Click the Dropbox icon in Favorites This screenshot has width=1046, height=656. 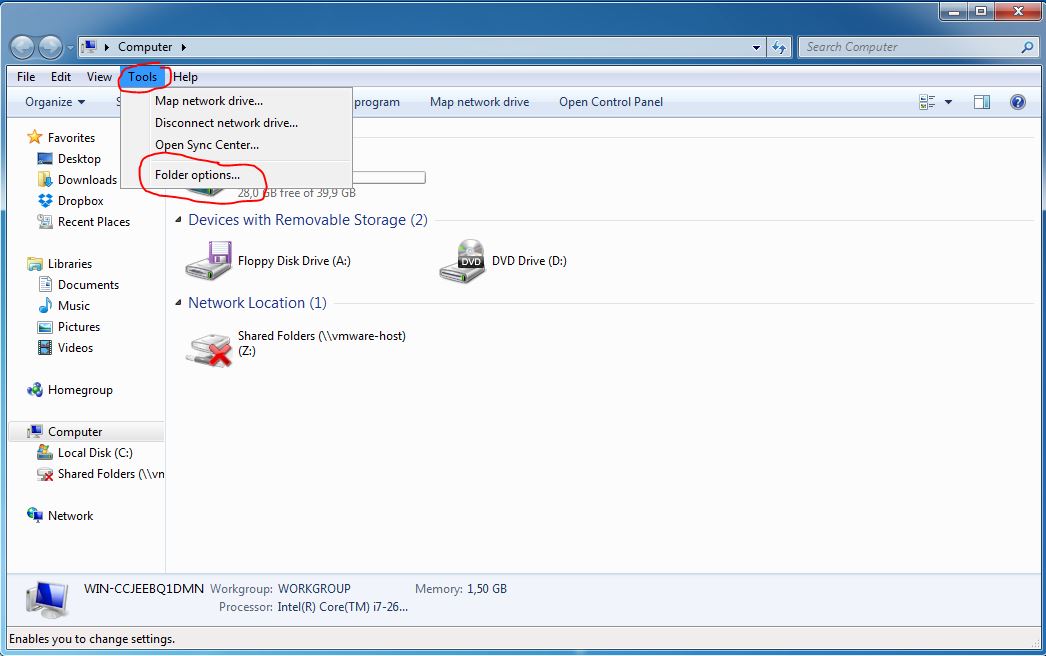[x=45, y=201]
